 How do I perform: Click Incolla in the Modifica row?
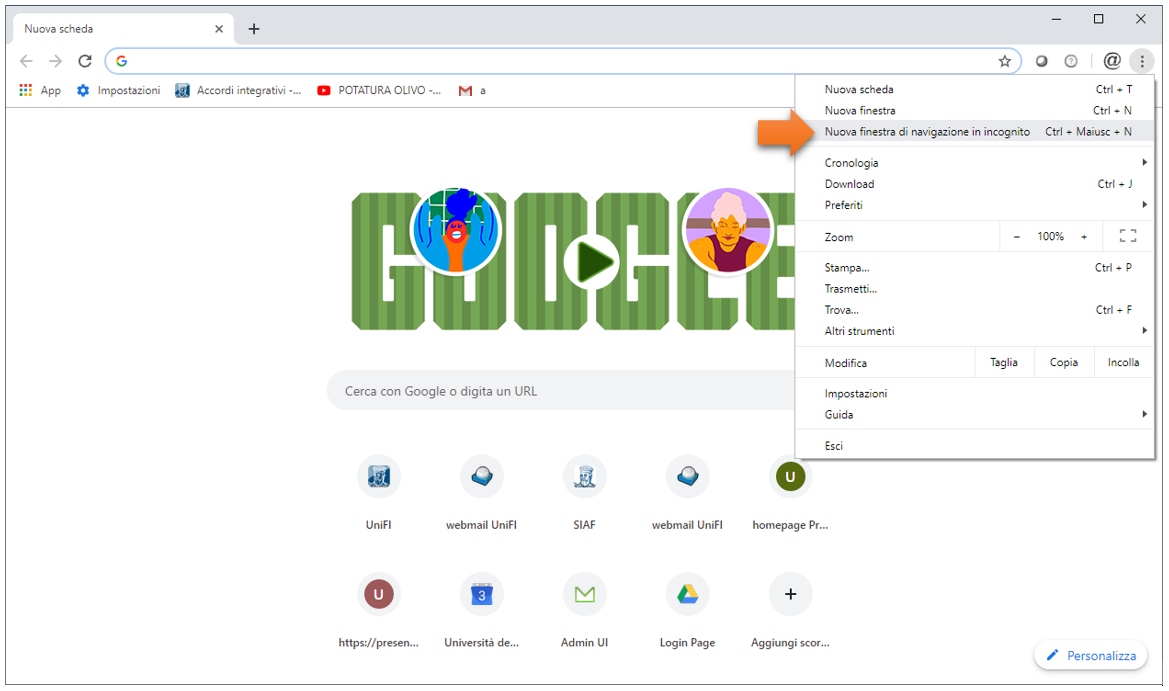(x=1124, y=362)
